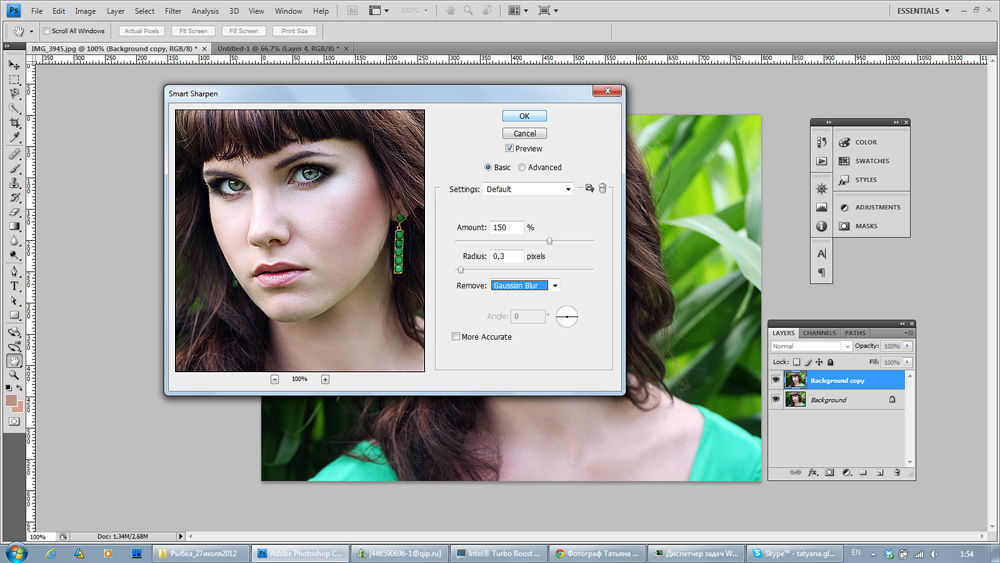Toggle Quick Mask mode icon

point(14,421)
